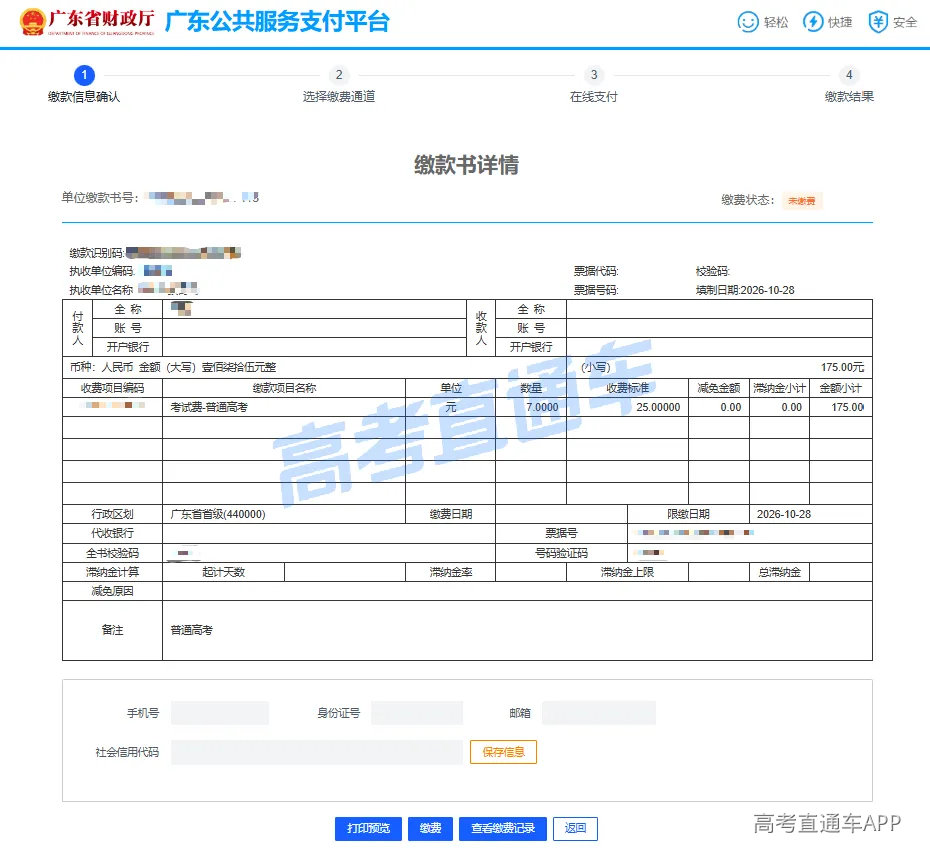Select step 3 circle 在线支付
The height and width of the screenshot is (863, 930).
[594, 75]
